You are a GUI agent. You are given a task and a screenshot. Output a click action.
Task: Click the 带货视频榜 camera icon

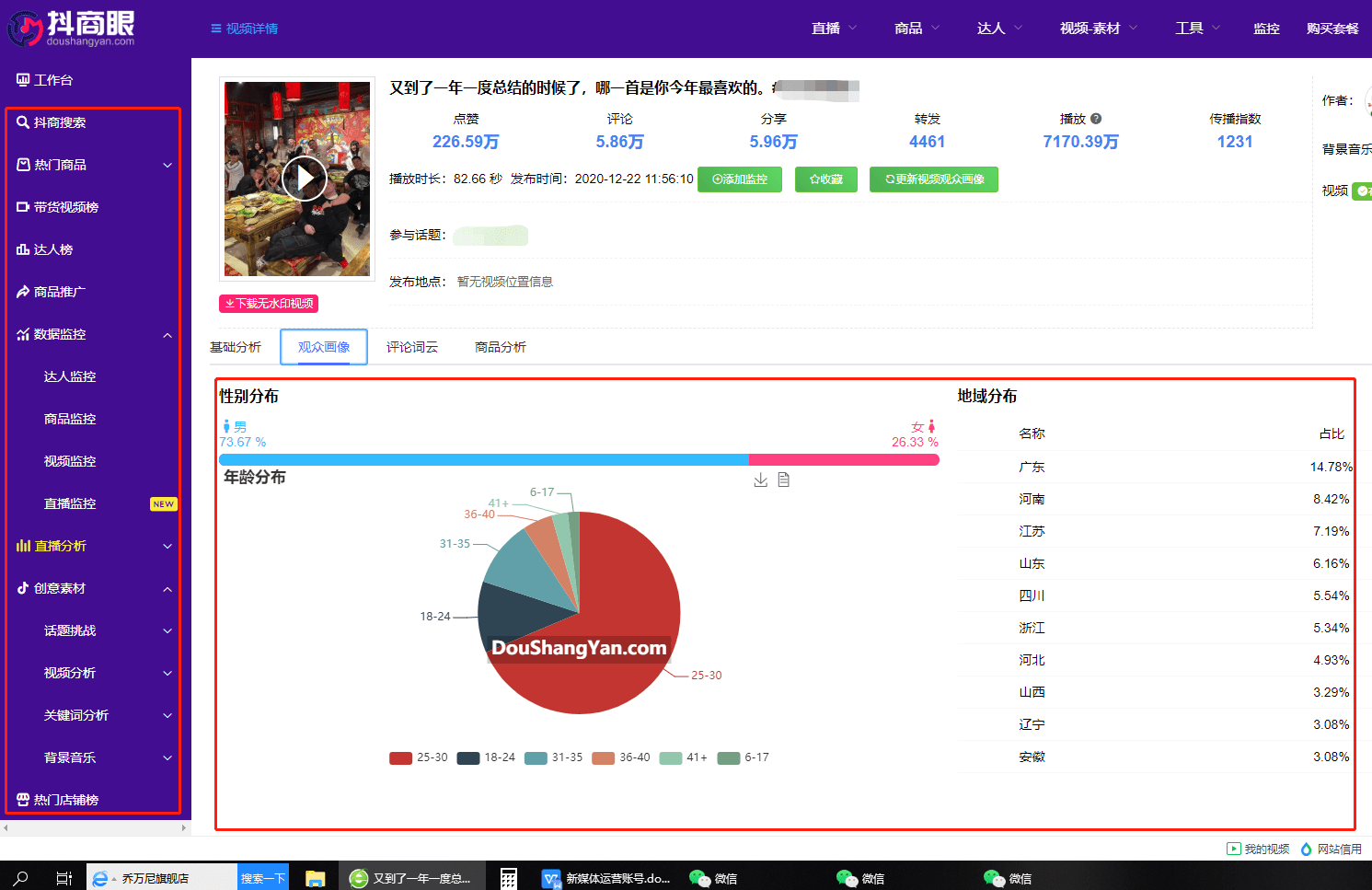[x=23, y=207]
